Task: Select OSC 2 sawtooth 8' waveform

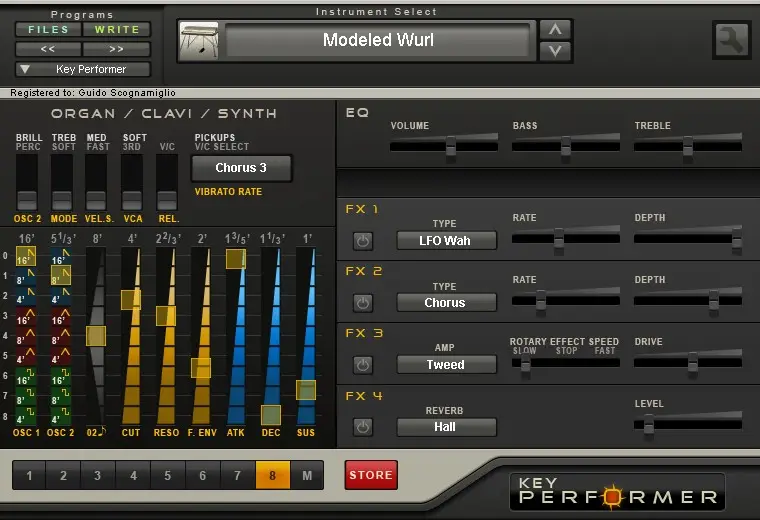Action: coord(61,275)
